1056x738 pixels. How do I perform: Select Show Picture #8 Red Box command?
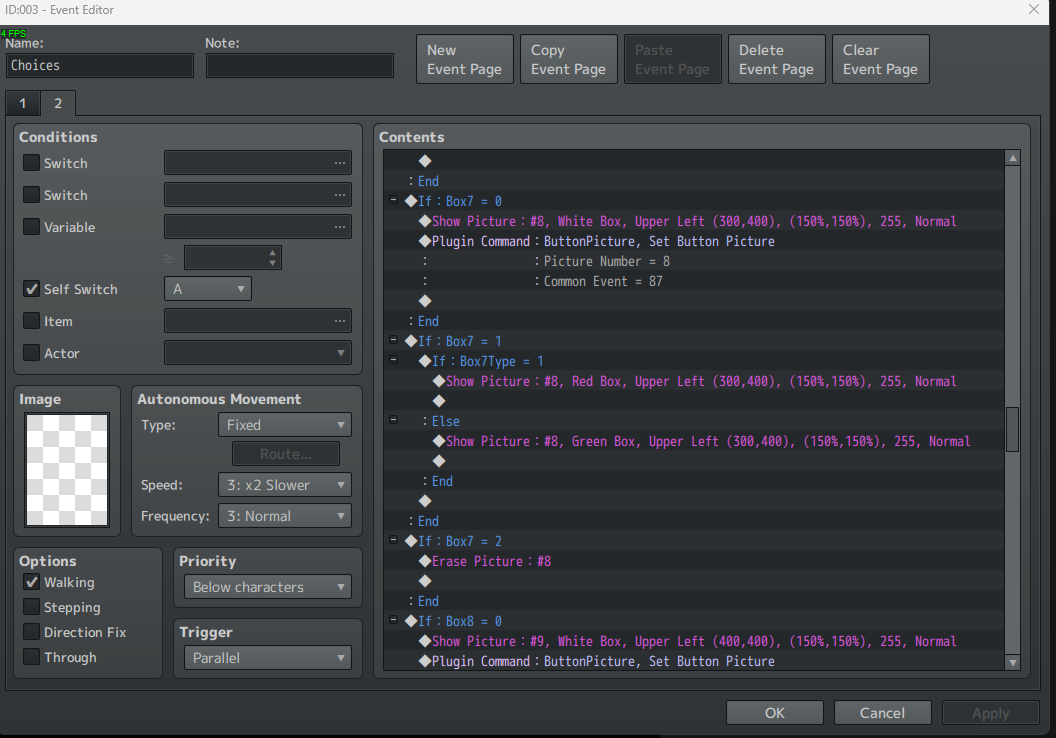tap(694, 381)
